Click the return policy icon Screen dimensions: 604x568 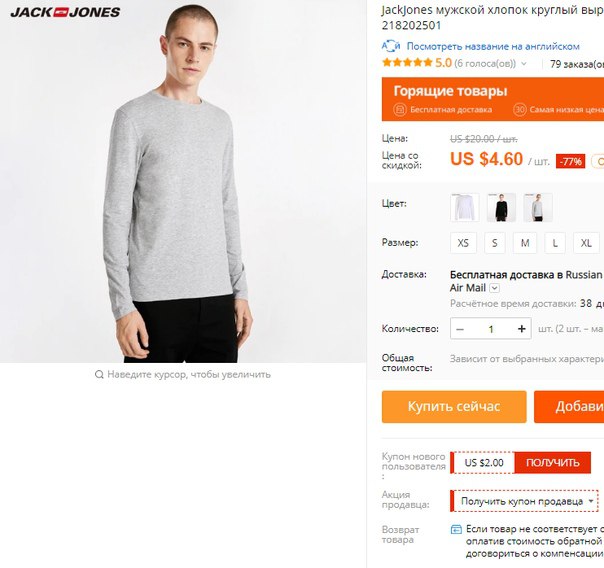tap(456, 529)
